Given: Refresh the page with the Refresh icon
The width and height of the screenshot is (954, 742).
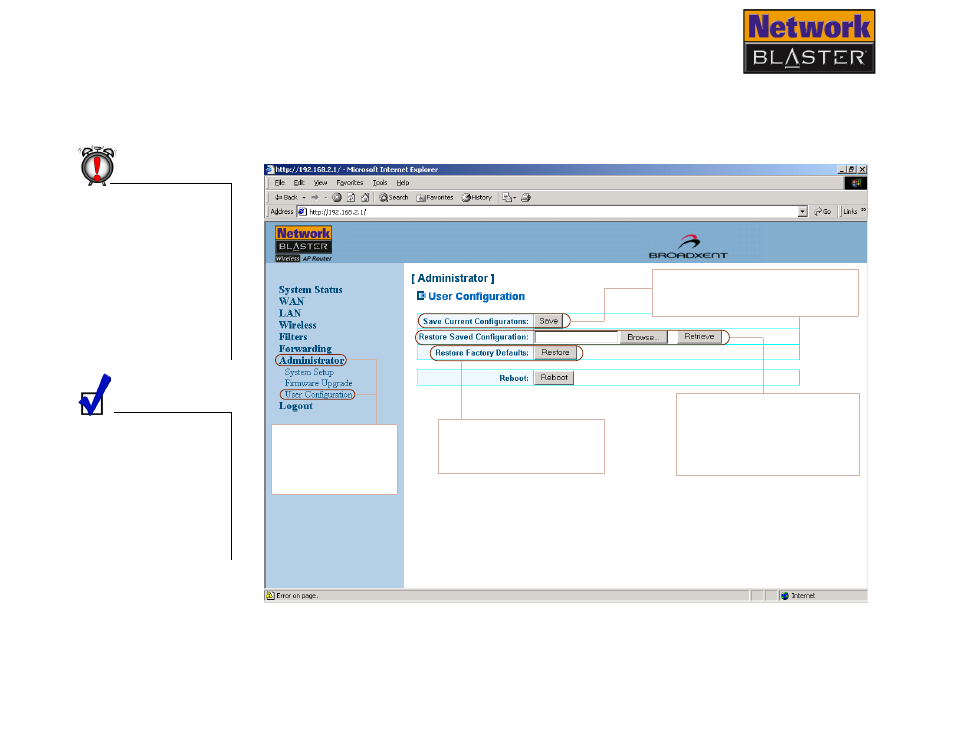Looking at the screenshot, I should (351, 198).
